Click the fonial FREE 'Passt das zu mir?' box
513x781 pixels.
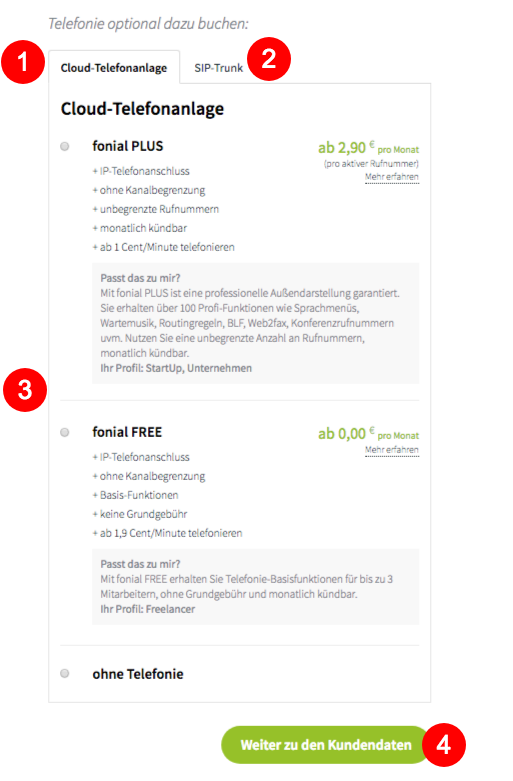coord(256,587)
